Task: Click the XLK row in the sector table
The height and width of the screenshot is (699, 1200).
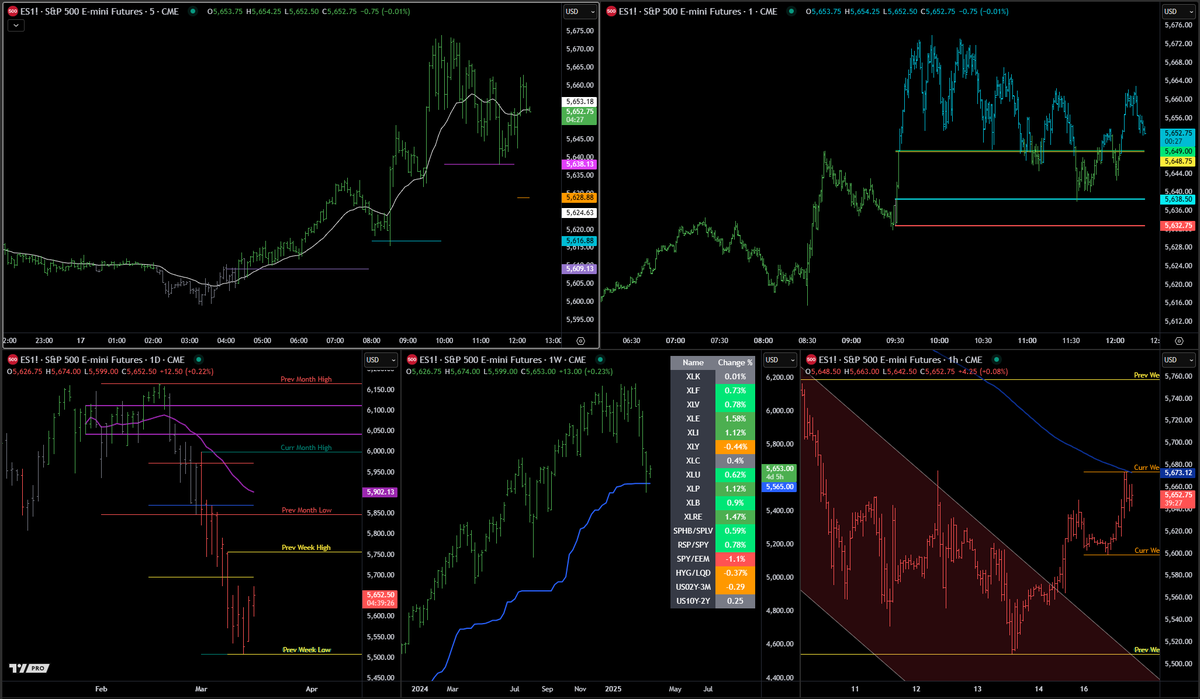Action: pyautogui.click(x=712, y=377)
